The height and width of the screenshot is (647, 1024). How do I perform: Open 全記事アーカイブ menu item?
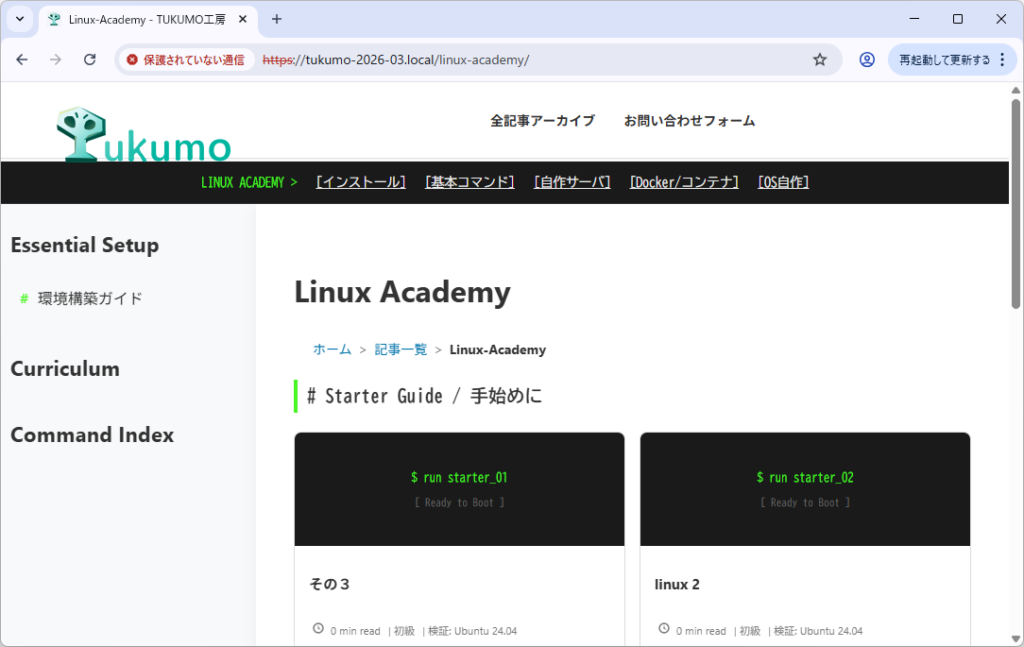(542, 121)
